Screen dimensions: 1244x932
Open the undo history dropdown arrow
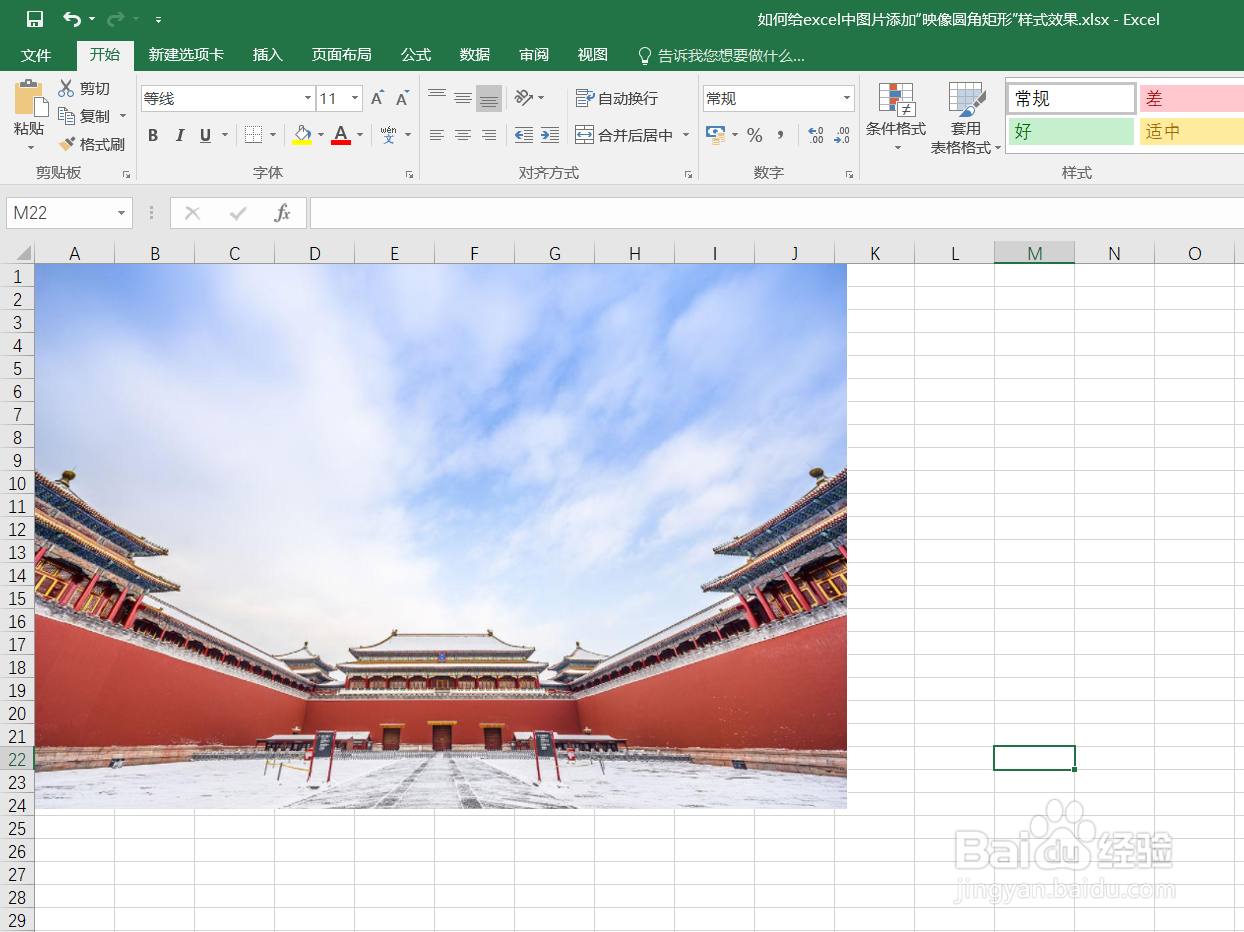coord(92,19)
